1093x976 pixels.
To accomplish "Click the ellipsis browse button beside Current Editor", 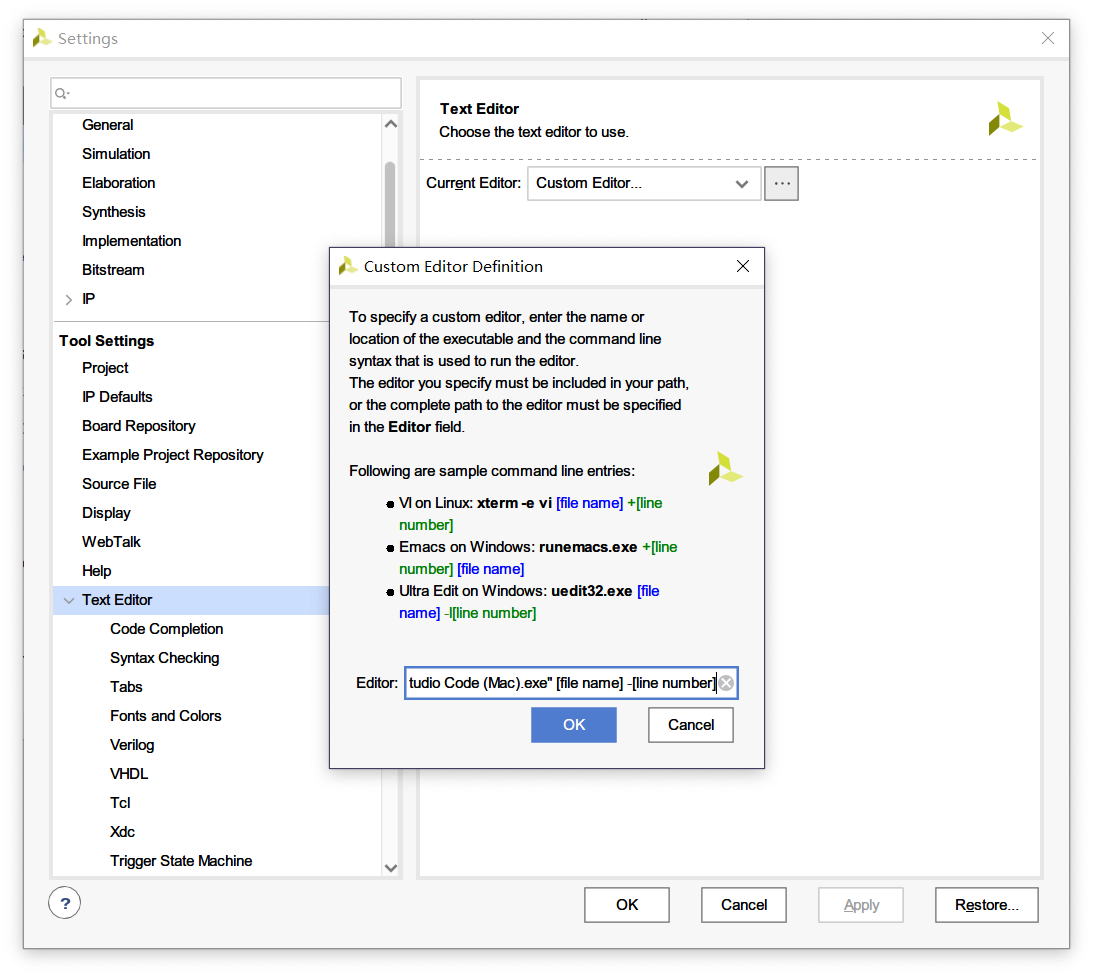I will tap(781, 184).
